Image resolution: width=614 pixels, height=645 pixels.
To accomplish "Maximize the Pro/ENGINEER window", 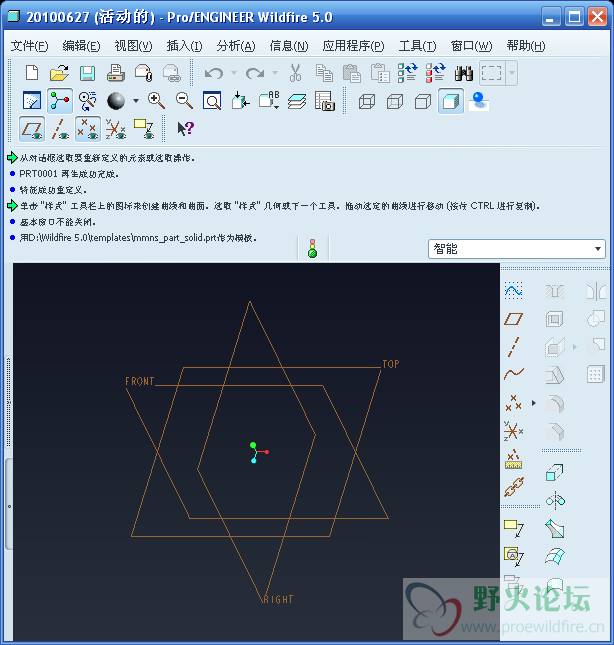I will click(x=574, y=17).
